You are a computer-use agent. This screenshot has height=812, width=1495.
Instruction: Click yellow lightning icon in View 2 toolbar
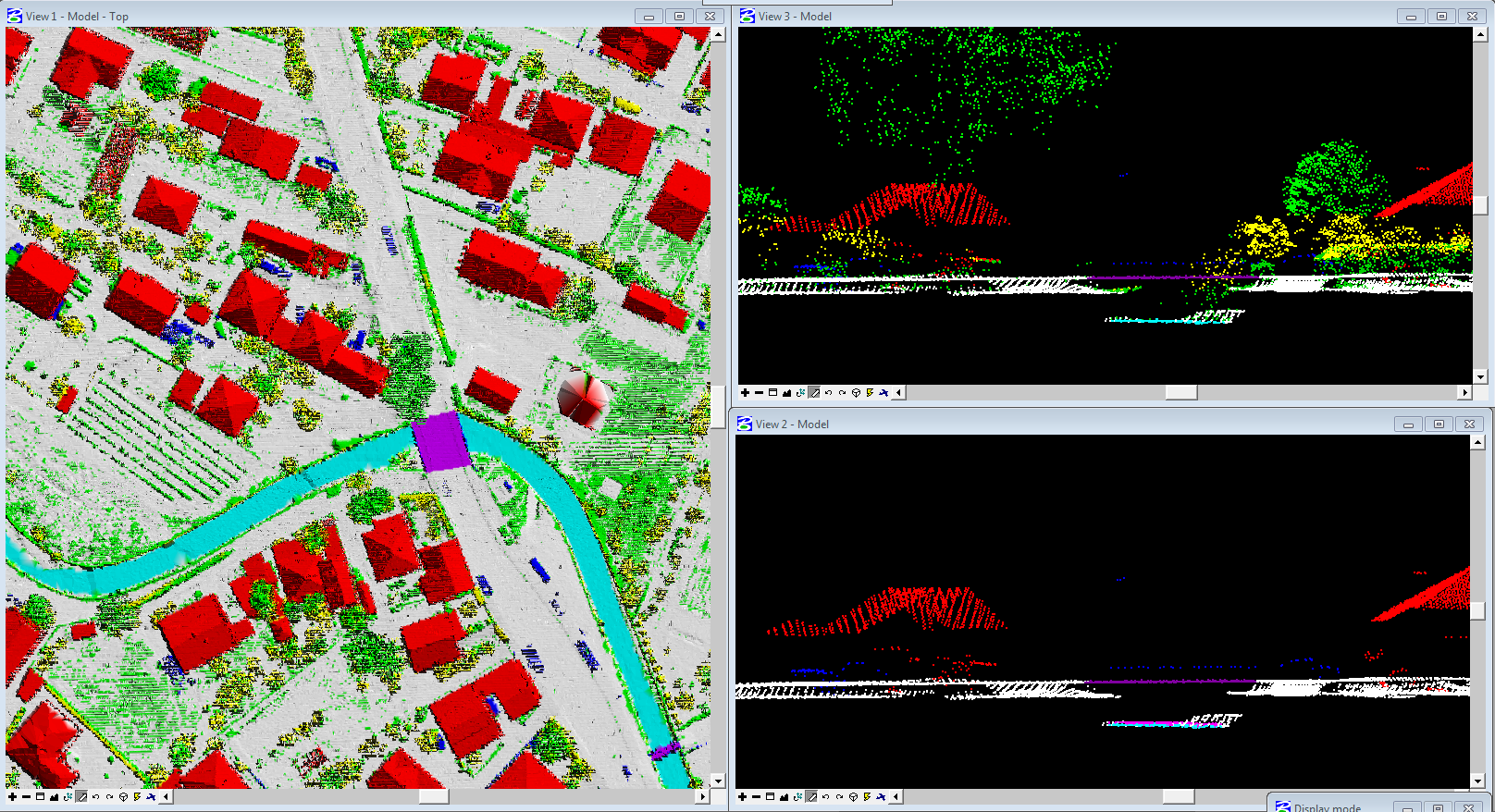tap(867, 796)
